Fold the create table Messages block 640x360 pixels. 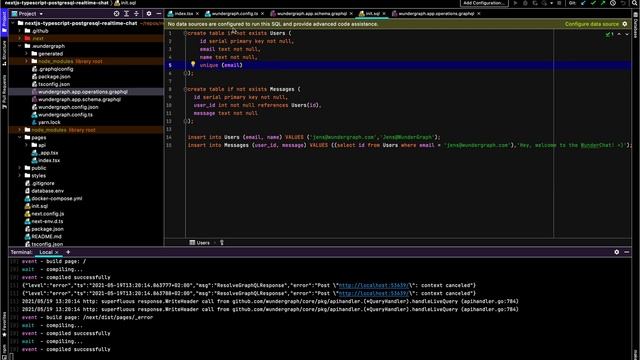185,89
